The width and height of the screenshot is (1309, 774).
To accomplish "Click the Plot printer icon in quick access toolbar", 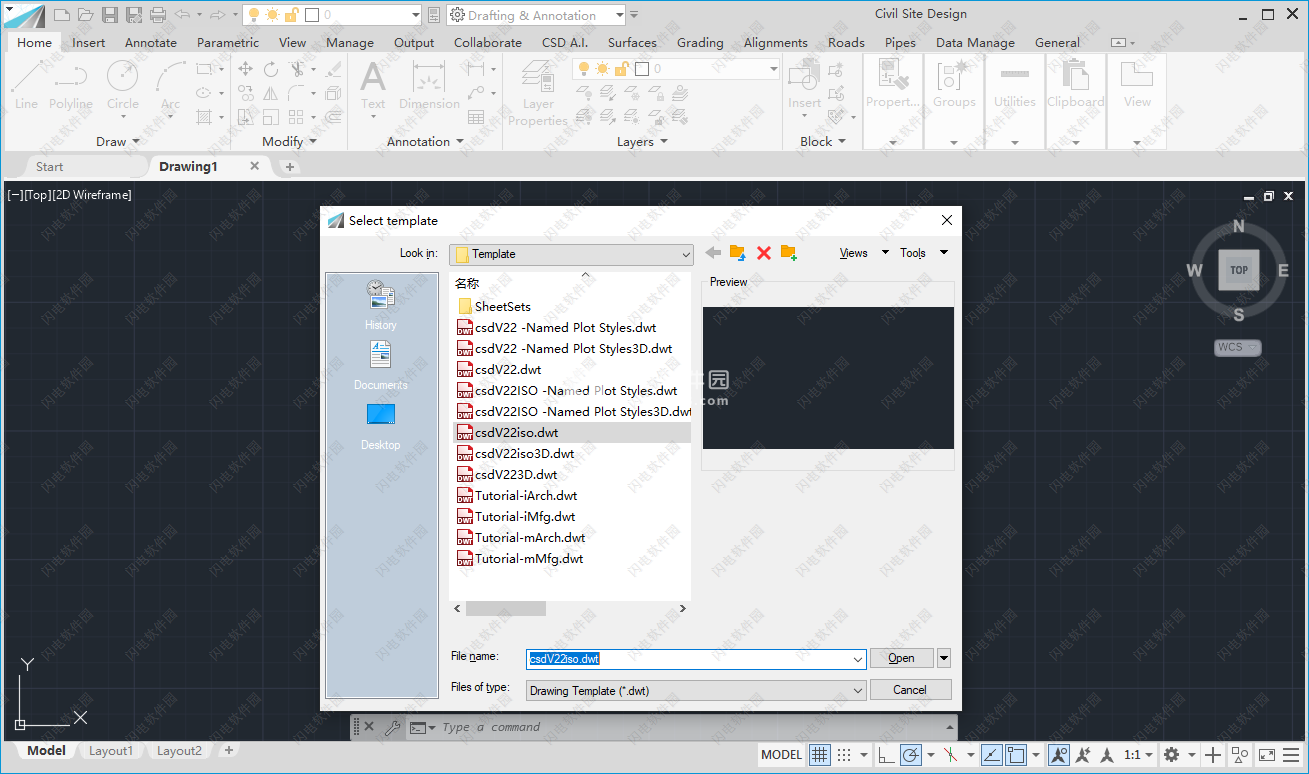I will click(x=157, y=15).
